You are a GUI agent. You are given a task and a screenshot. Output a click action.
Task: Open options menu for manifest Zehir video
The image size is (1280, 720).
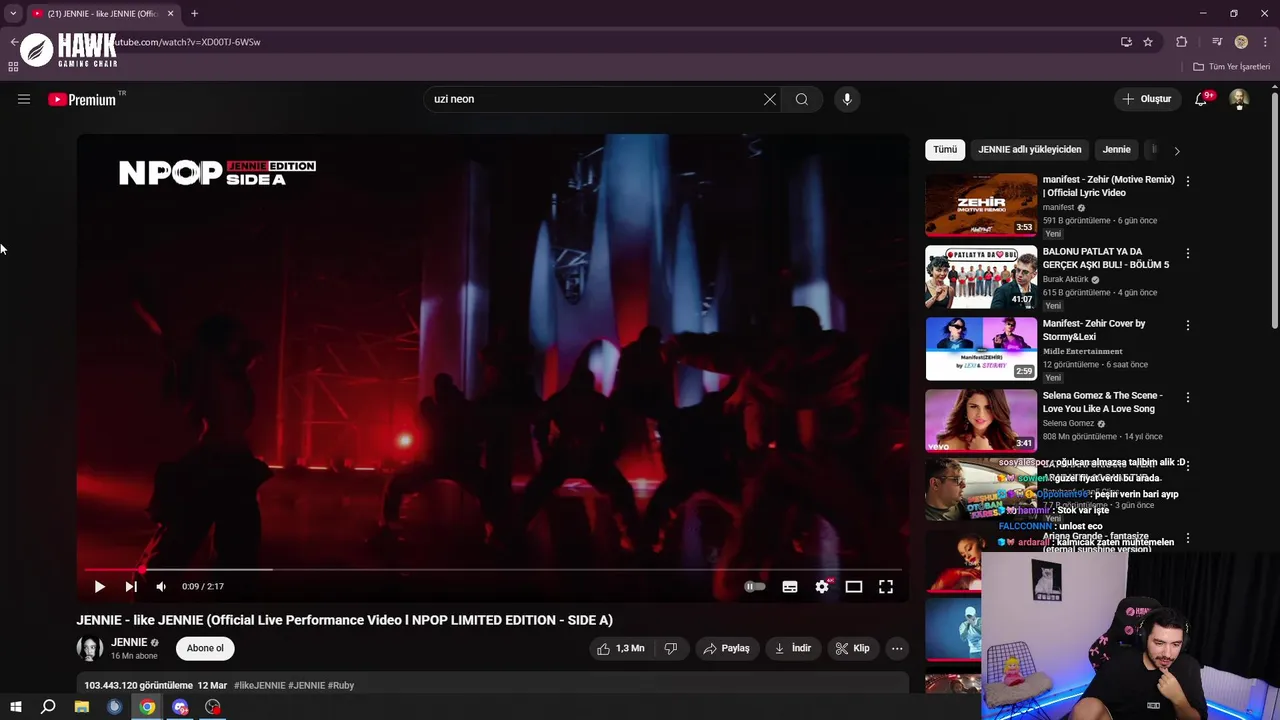pyautogui.click(x=1188, y=182)
